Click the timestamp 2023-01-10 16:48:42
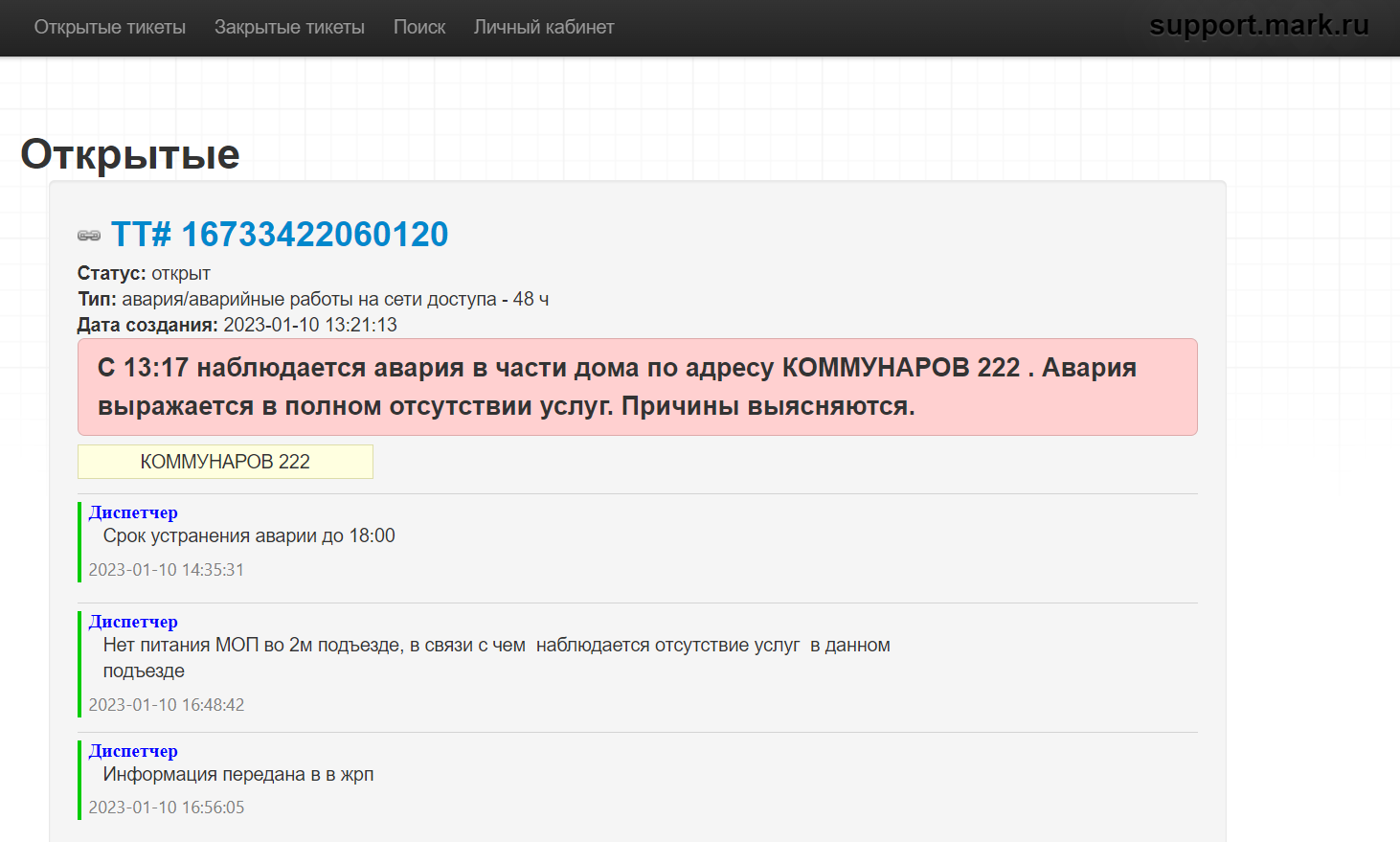 [x=167, y=705]
